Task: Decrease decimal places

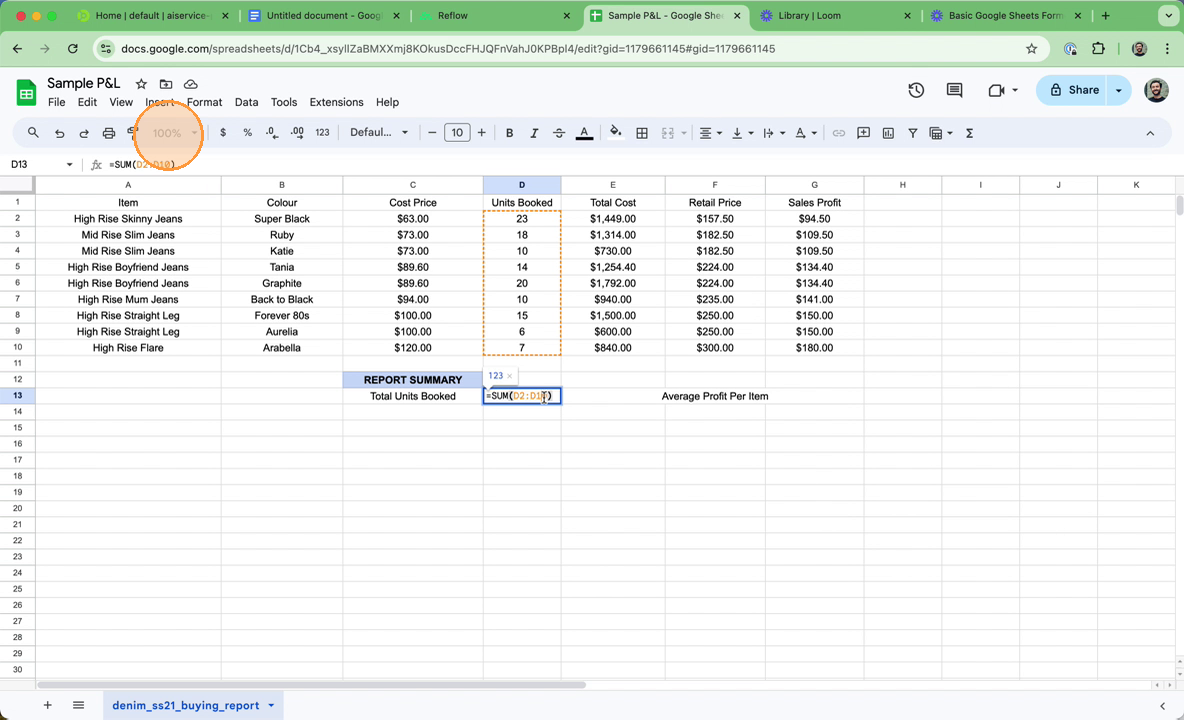Action: [272, 133]
